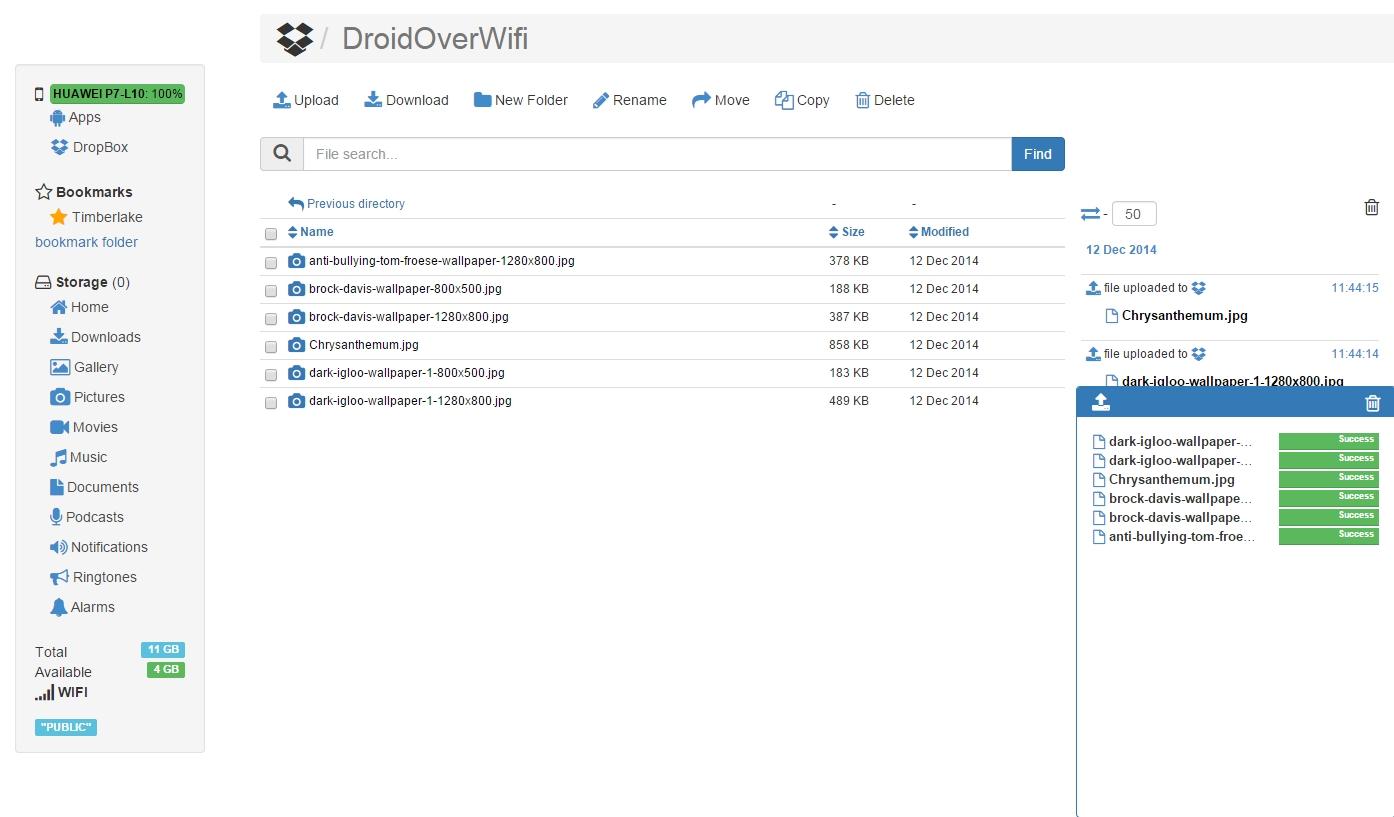Click the "PUBLIC" badge
This screenshot has width=1394, height=817.
(66, 727)
